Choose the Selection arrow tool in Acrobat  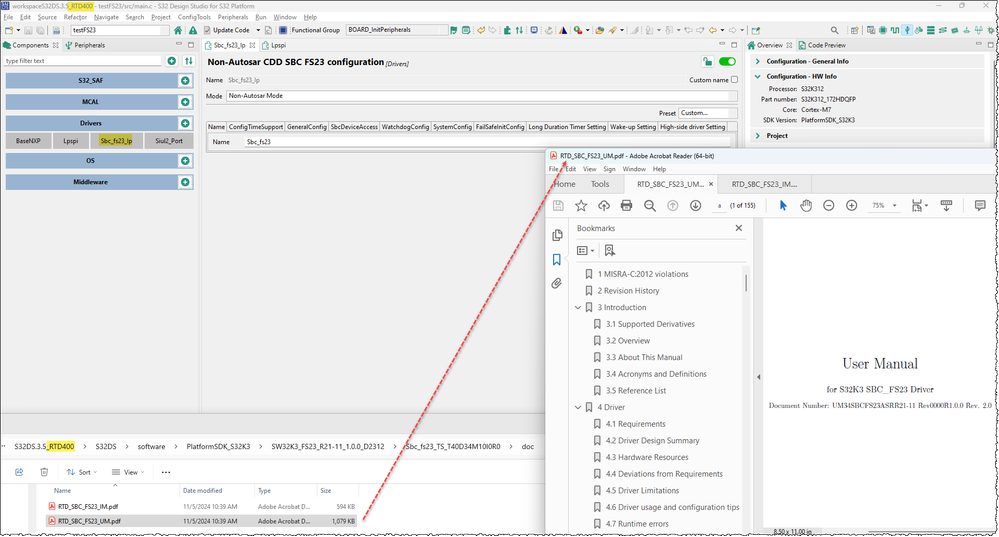point(783,206)
